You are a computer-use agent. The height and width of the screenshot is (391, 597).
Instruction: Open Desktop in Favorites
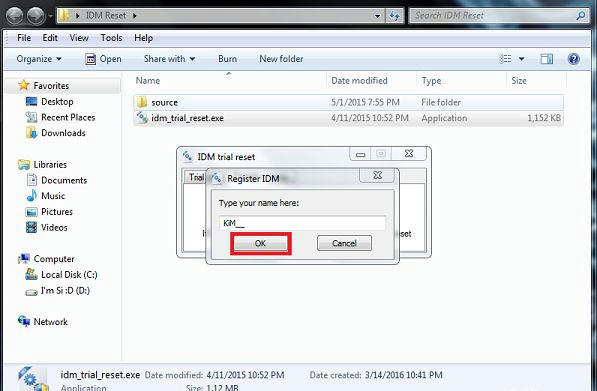57,102
